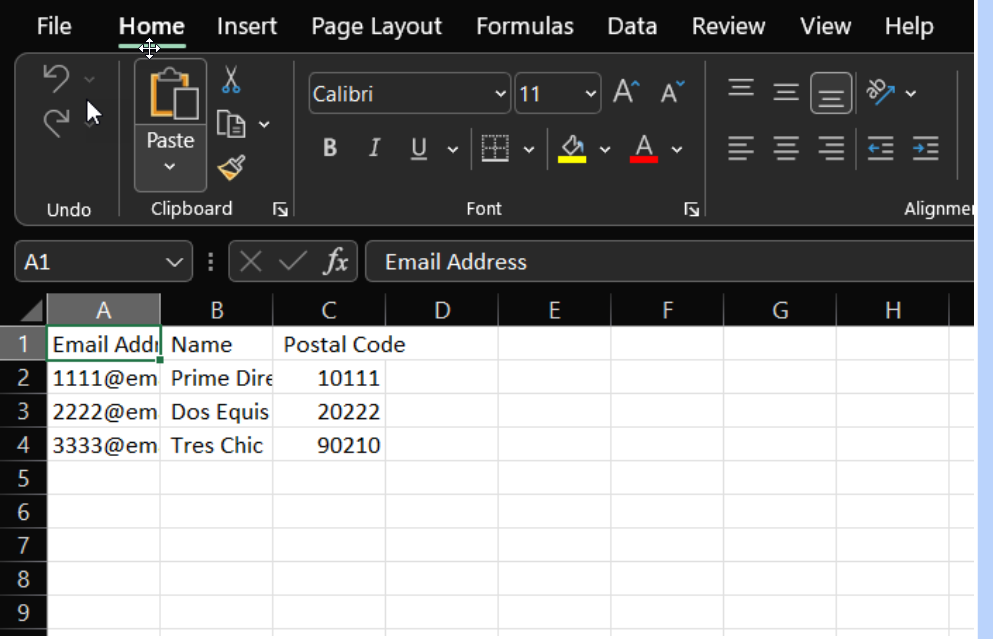993x639 pixels.
Task: Switch to the Formulas ribbon tab
Action: coord(525,26)
